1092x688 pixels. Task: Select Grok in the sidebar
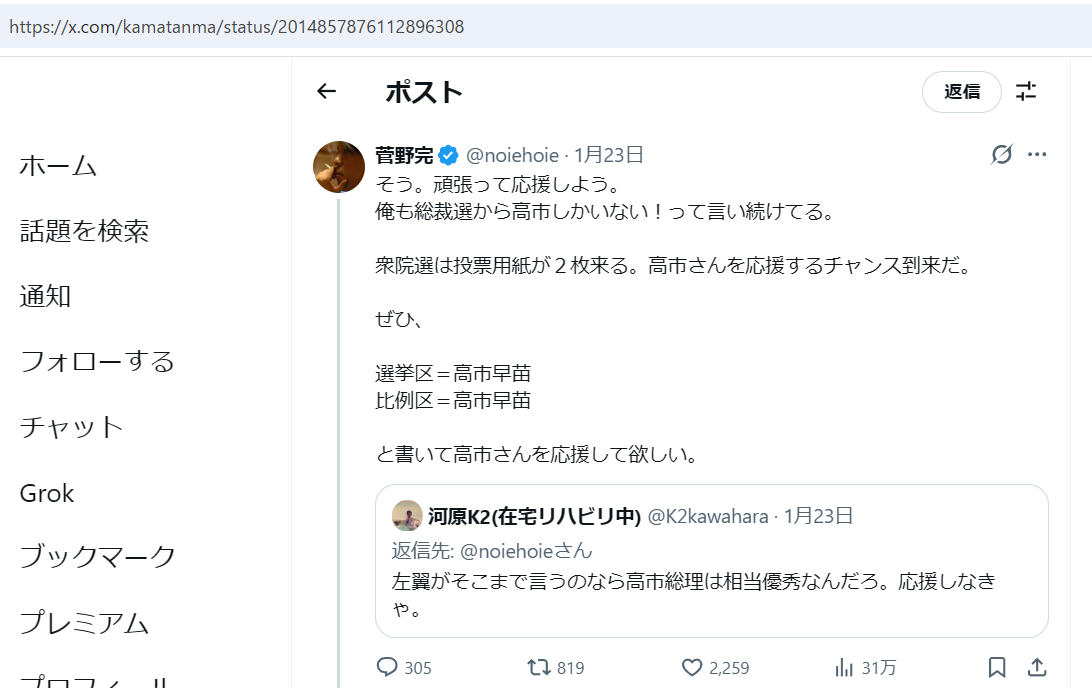(47, 493)
